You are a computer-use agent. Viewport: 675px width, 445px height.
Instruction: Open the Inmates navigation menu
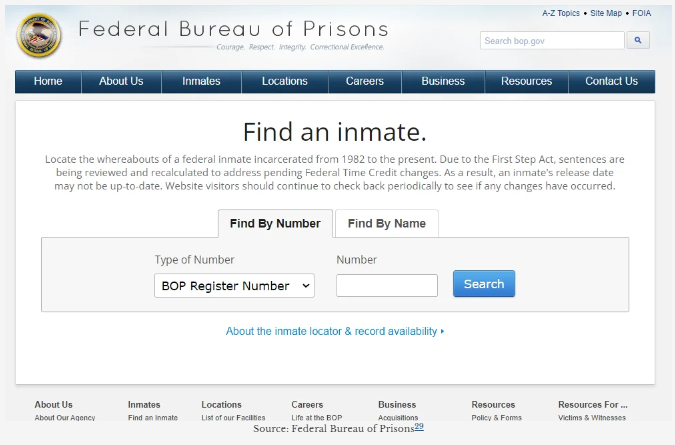coord(201,82)
